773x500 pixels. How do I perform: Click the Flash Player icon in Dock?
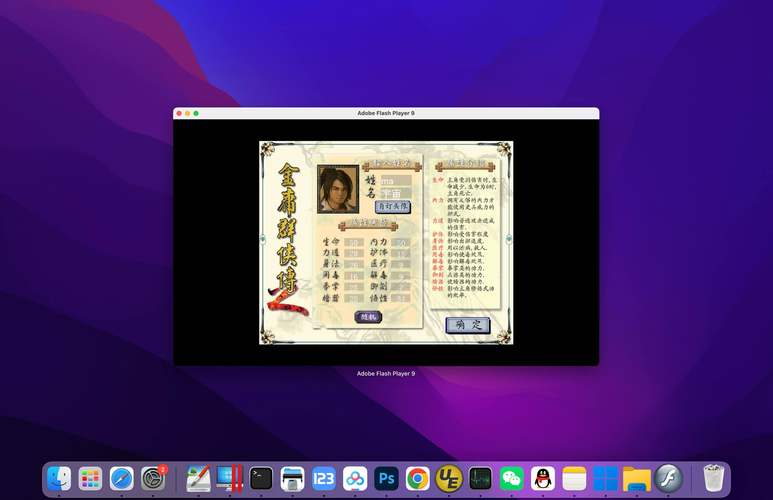(668, 478)
